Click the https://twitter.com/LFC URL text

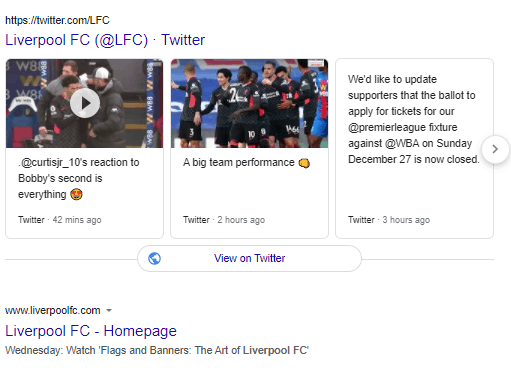click(x=57, y=20)
